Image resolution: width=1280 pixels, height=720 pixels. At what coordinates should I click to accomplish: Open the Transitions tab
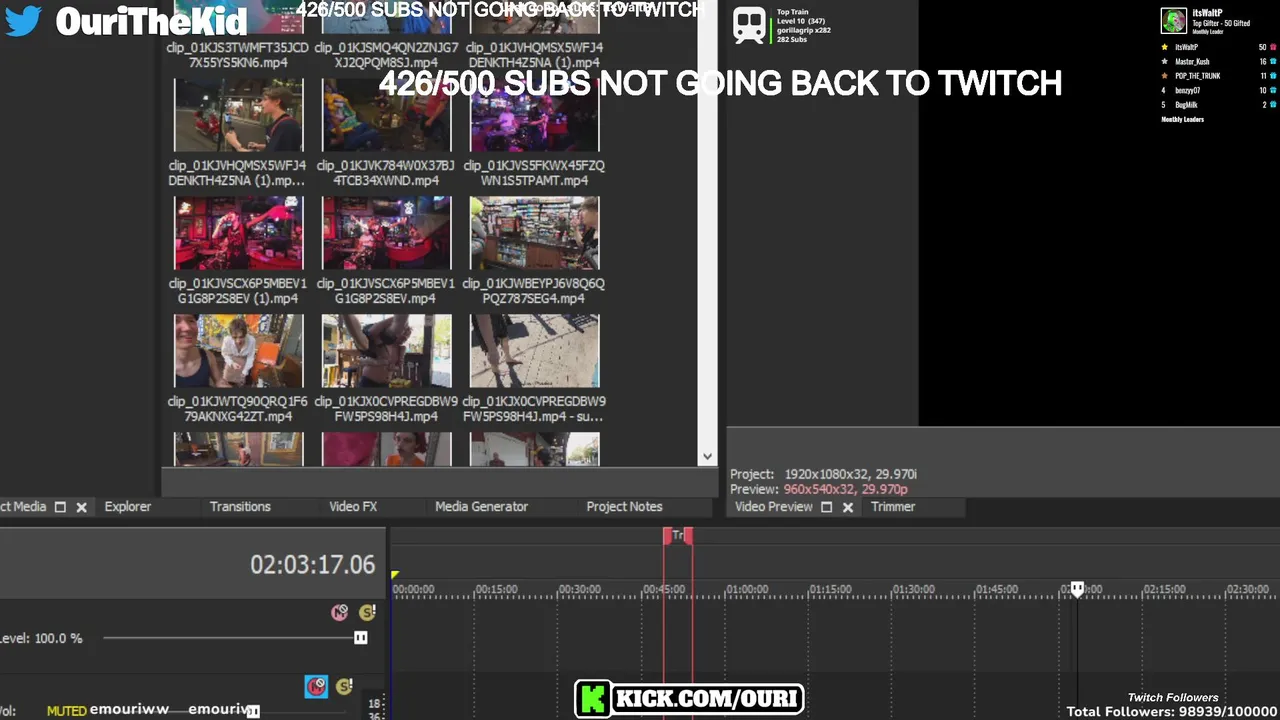pyautogui.click(x=240, y=507)
